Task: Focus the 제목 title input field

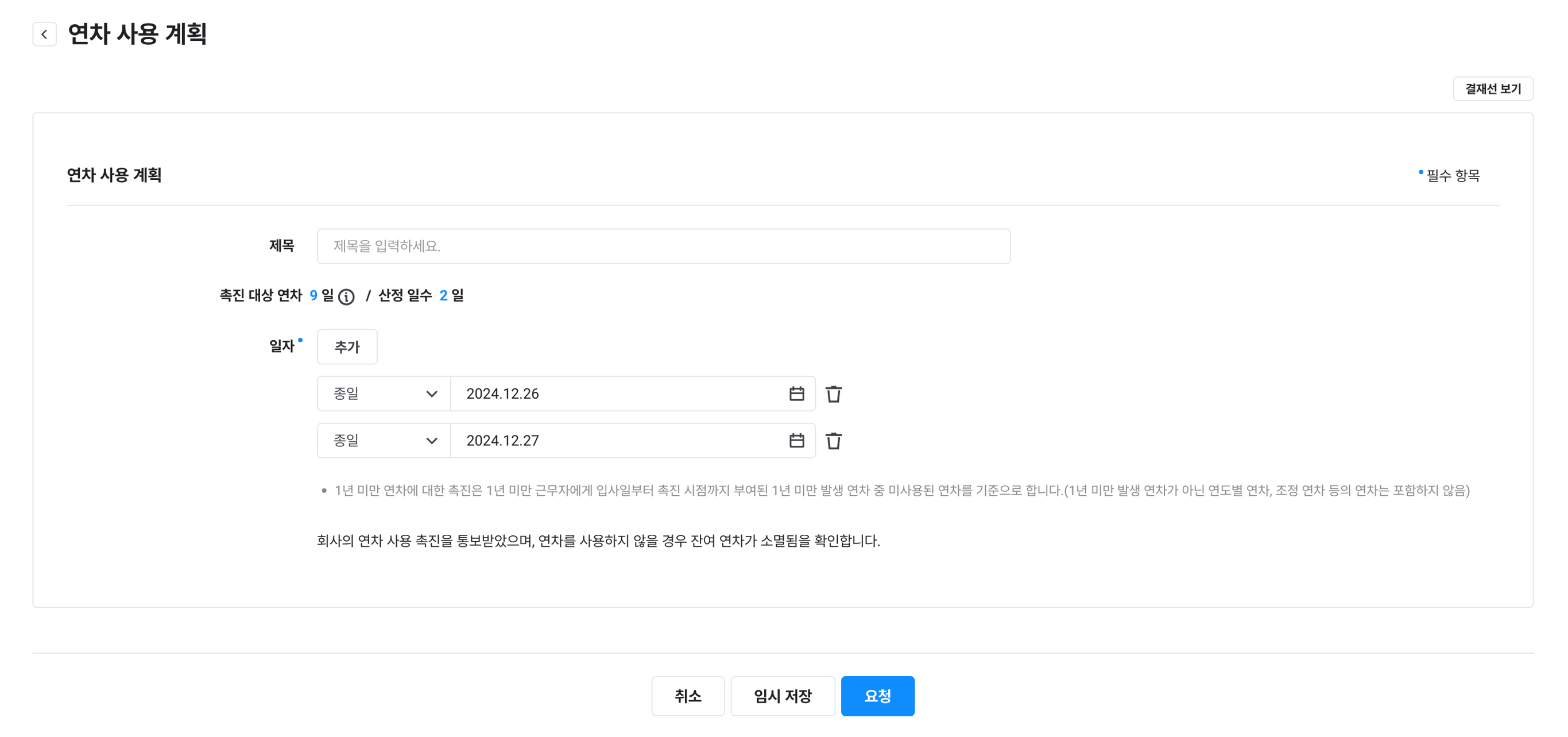Action: [x=664, y=246]
